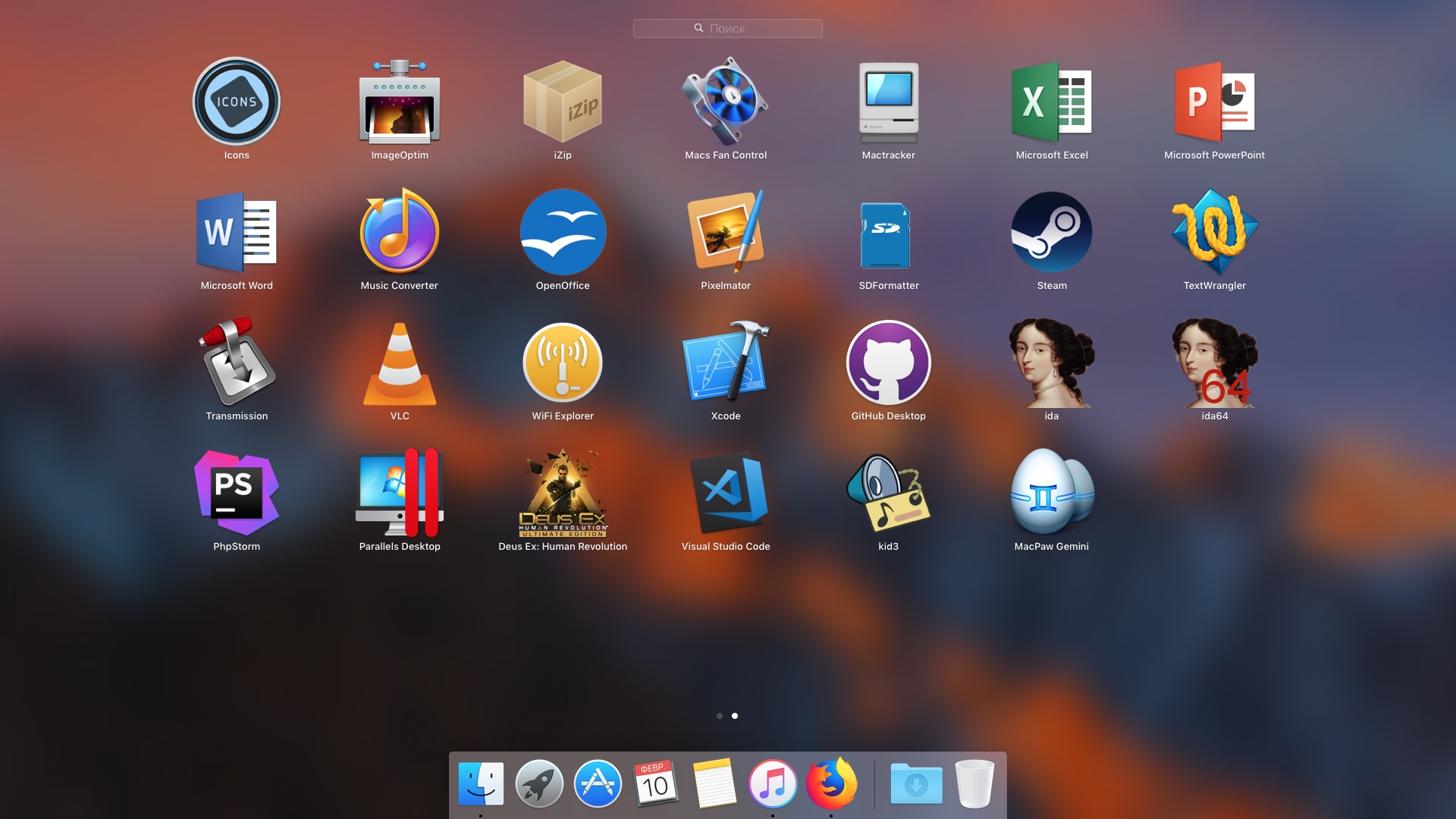Viewport: 1456px width, 819px height.
Task: Open Music Converter app
Action: [400, 232]
